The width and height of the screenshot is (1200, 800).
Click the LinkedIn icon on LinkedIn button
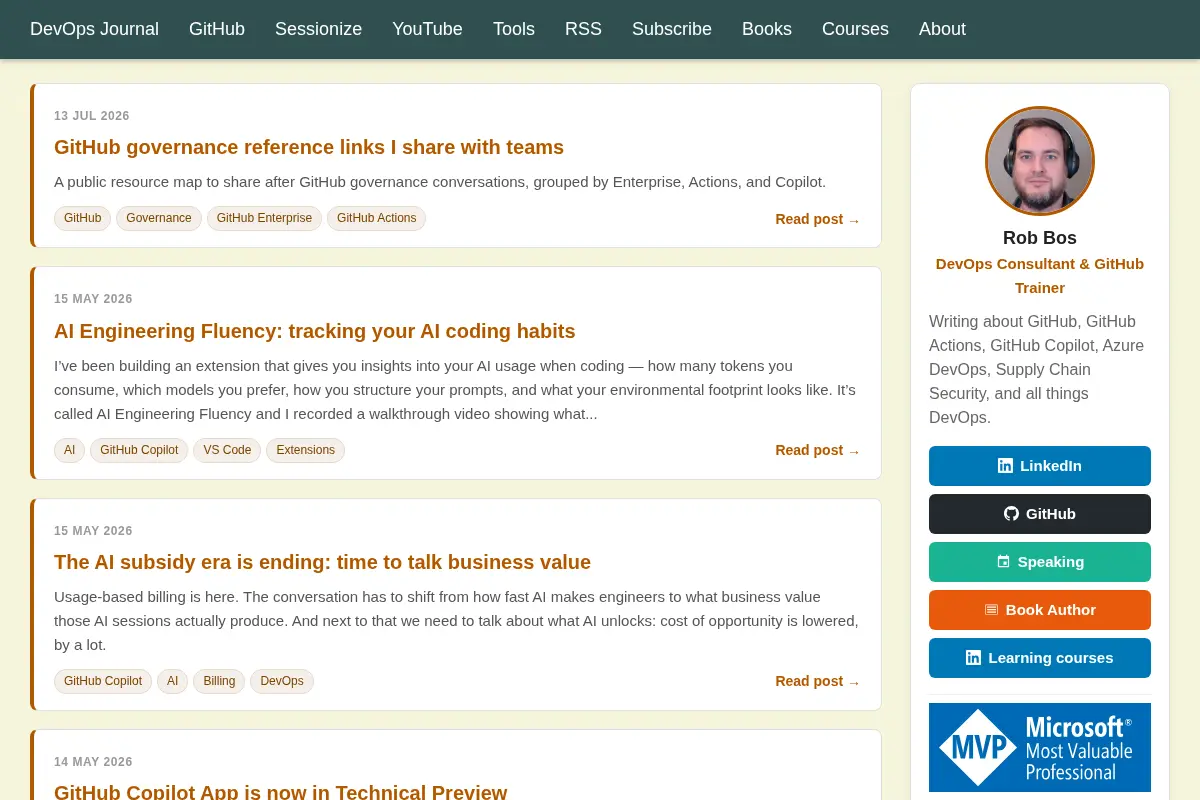point(1005,466)
